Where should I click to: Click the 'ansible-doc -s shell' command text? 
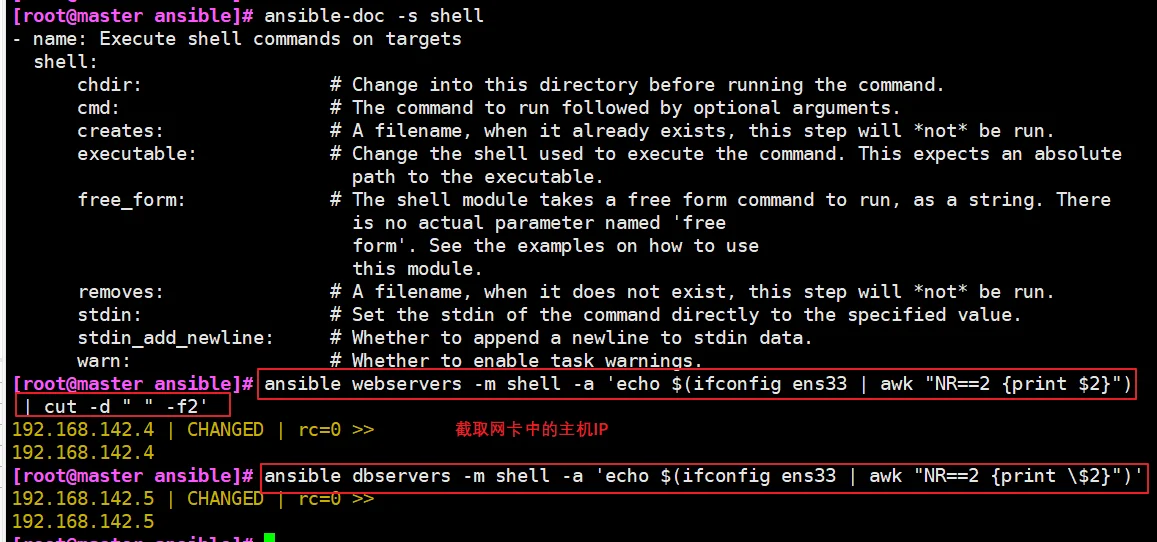coord(374,15)
